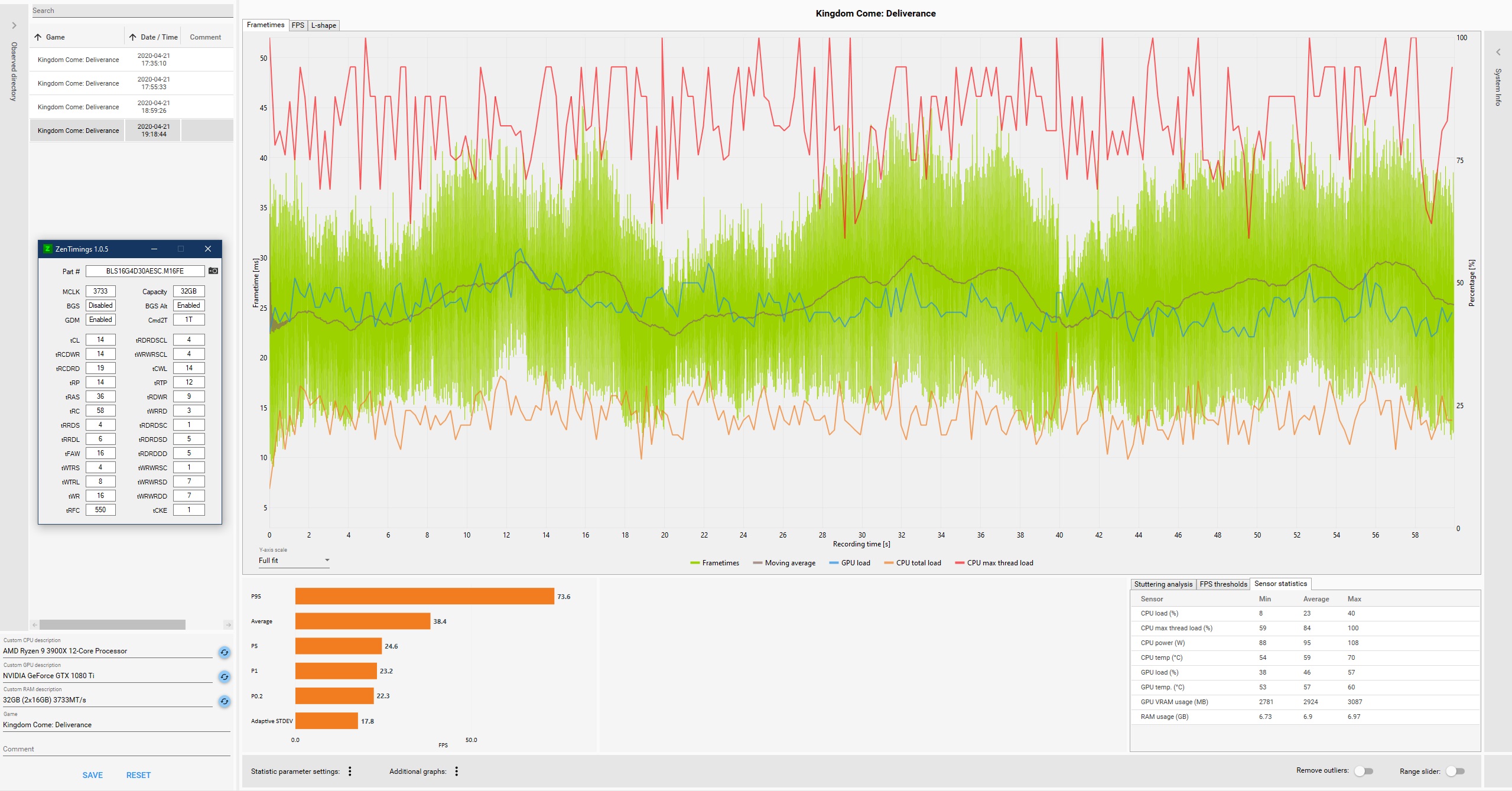1512x791 pixels.
Task: Click the record list horizontal scrollbar
Action: pyautogui.click(x=112, y=625)
